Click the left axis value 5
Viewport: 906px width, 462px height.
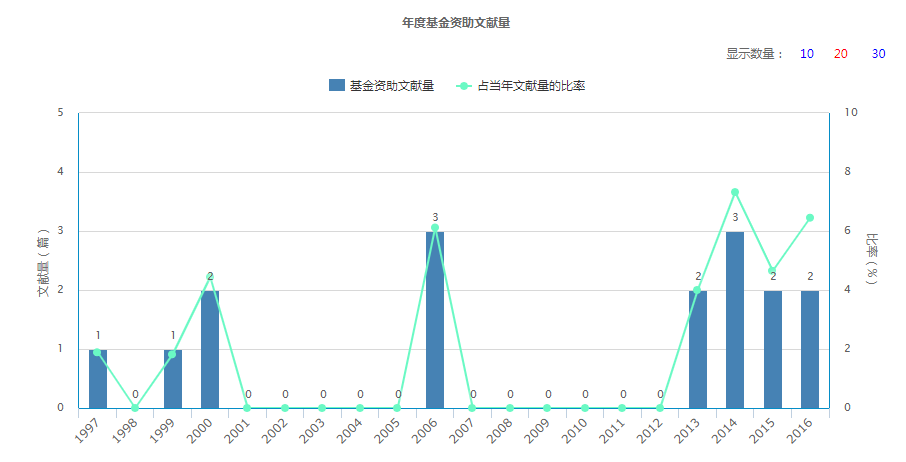coord(61,112)
